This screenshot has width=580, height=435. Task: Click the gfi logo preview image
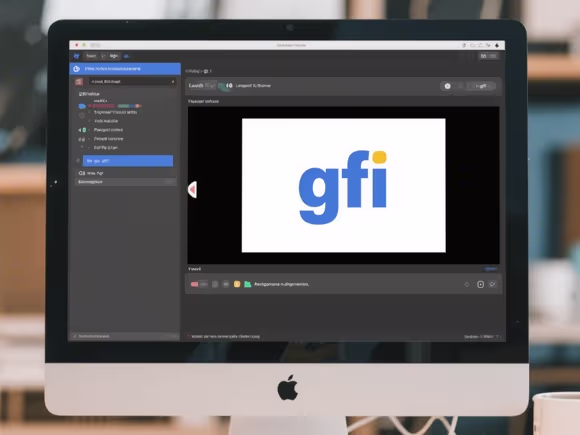(344, 185)
